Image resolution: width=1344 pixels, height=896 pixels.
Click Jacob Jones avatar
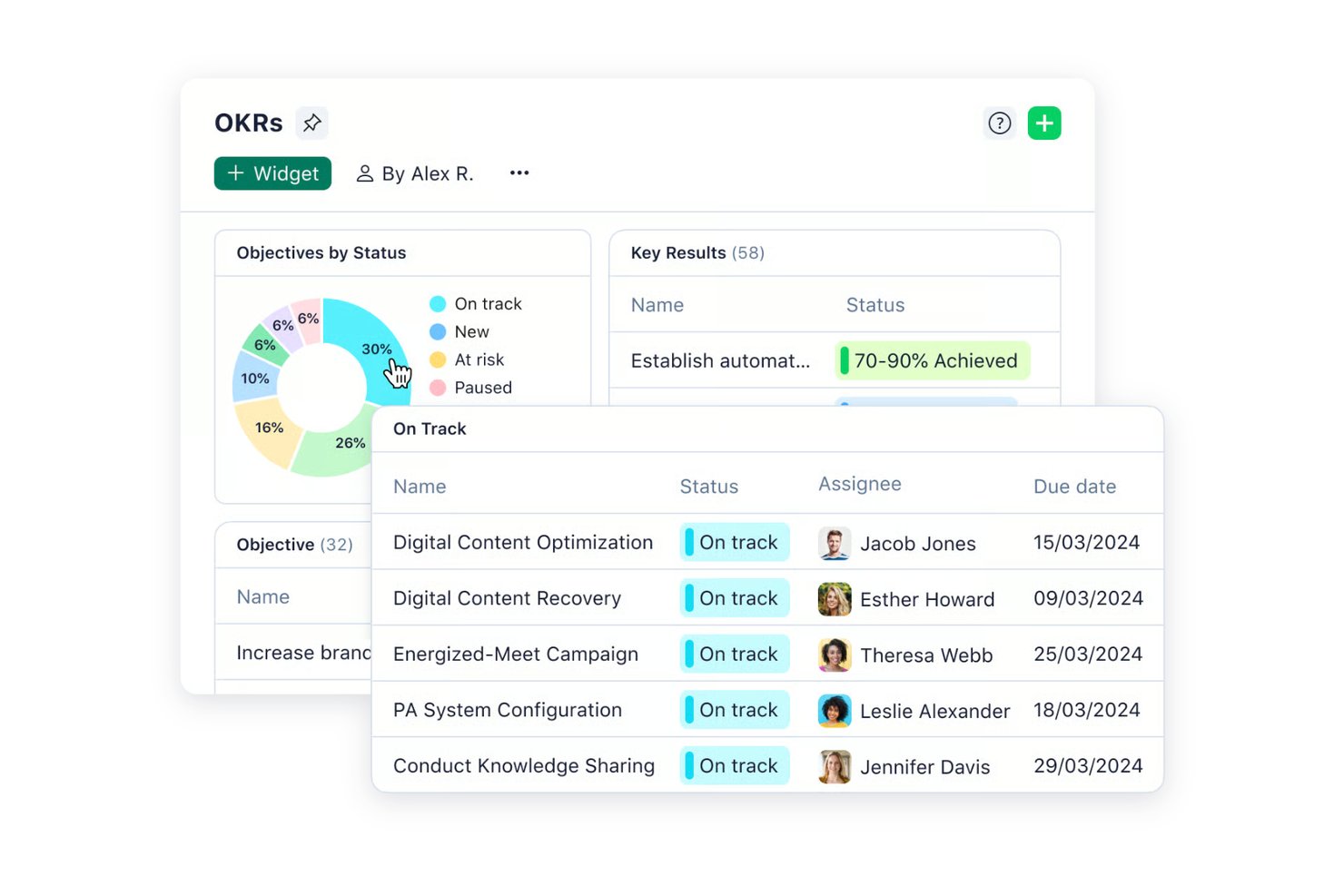(x=835, y=543)
